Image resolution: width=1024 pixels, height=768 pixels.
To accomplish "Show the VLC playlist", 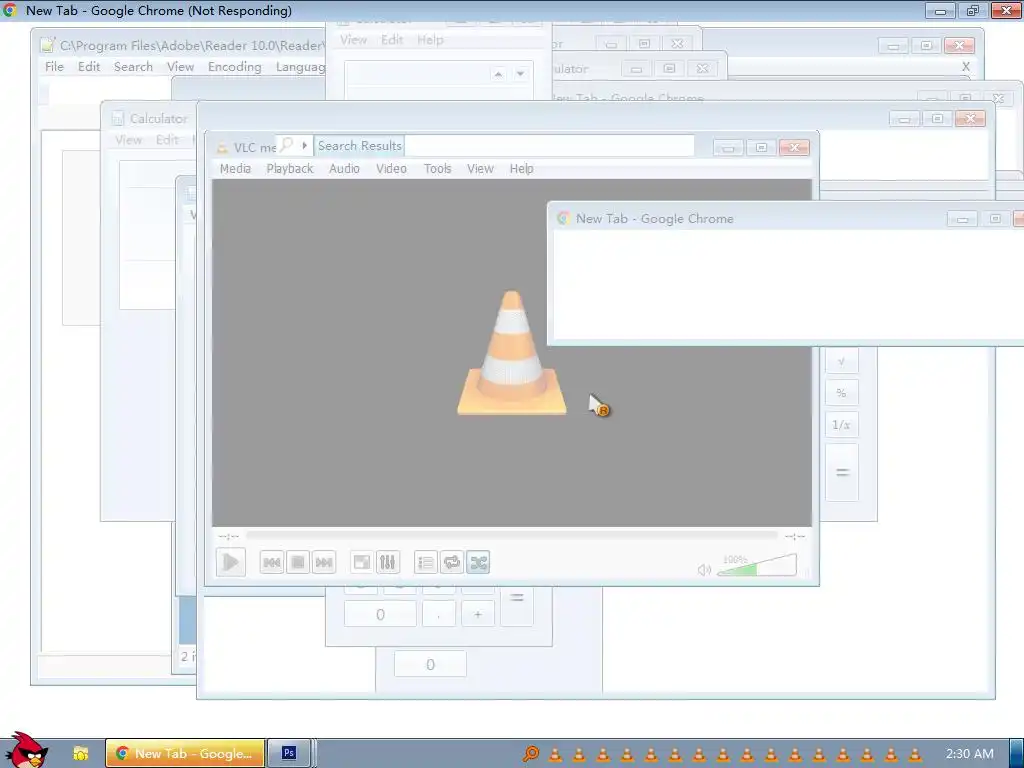I will click(x=426, y=562).
